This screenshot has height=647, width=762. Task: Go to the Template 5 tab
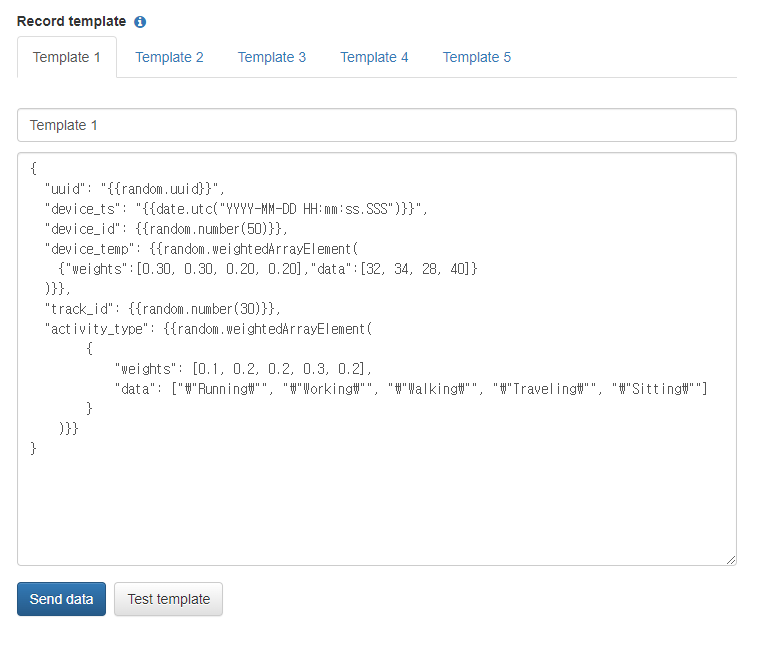tap(477, 57)
